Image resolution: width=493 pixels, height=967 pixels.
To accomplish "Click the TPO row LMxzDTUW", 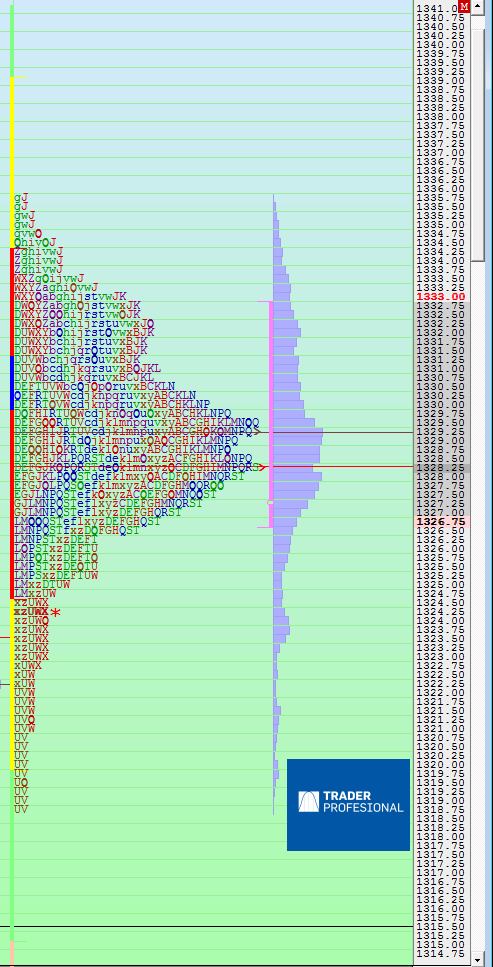I will (x=42, y=585).
